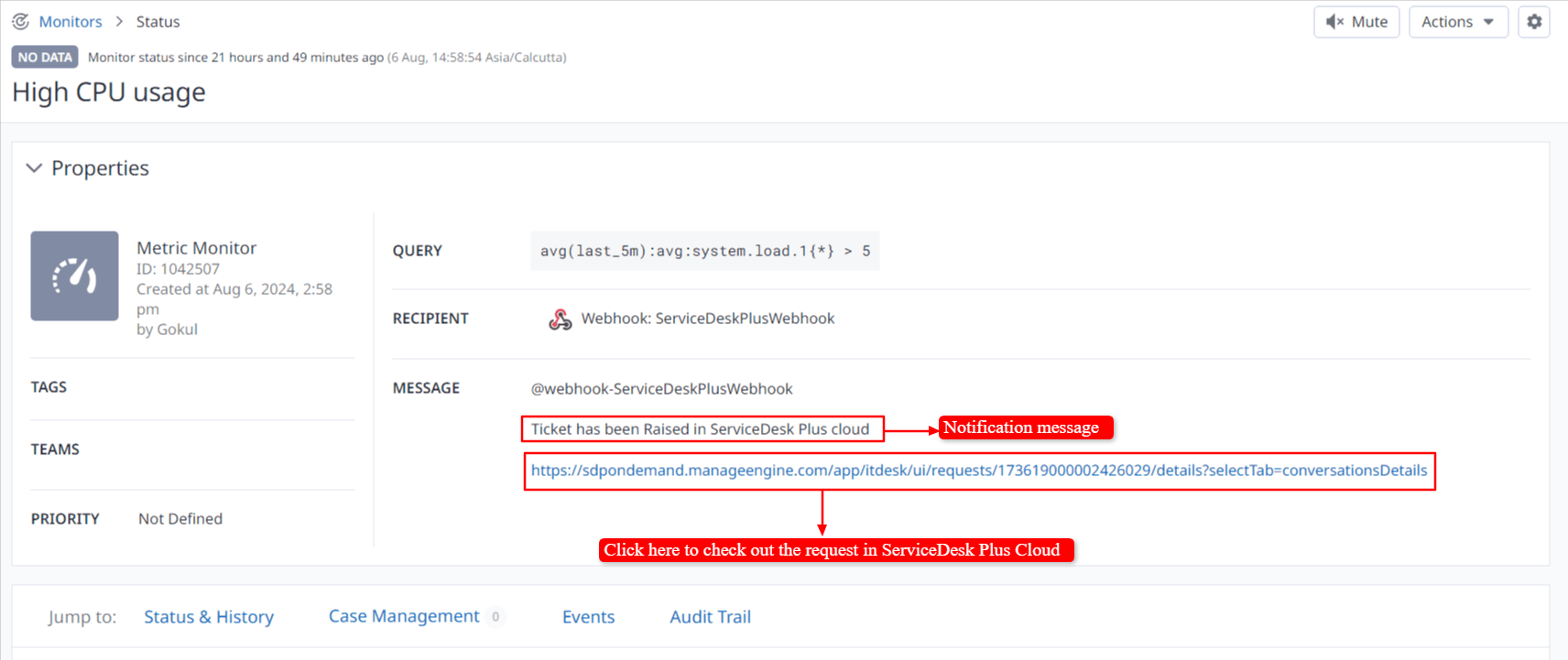Click the Metric Monitor gauge icon
The height and width of the screenshot is (660, 1568).
tap(74, 276)
